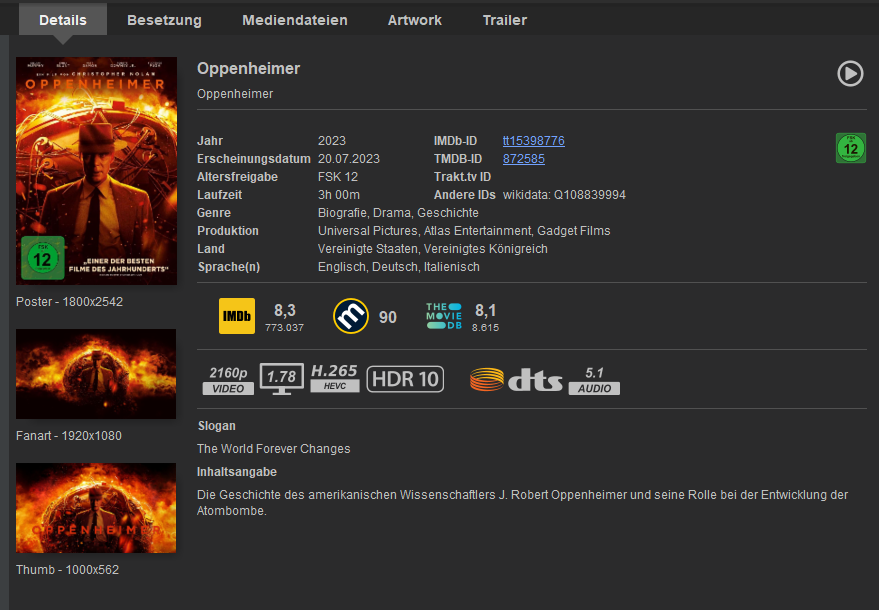Click the Thumb 1000x562 image

96,508
